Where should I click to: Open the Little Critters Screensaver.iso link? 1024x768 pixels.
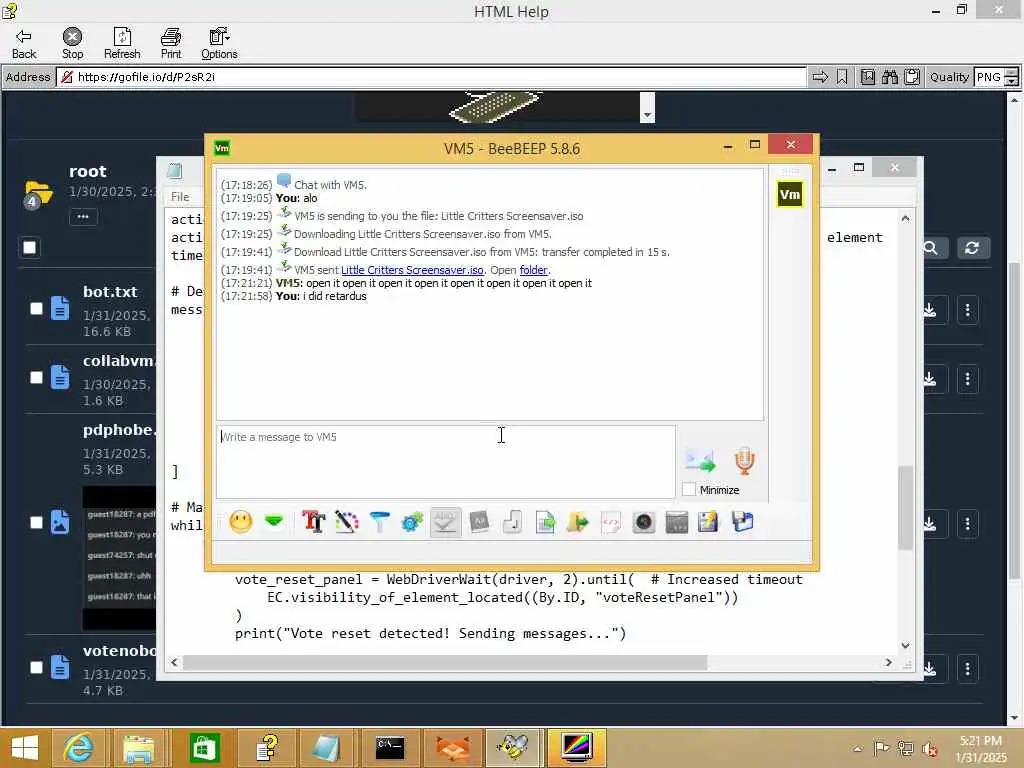(x=412, y=270)
